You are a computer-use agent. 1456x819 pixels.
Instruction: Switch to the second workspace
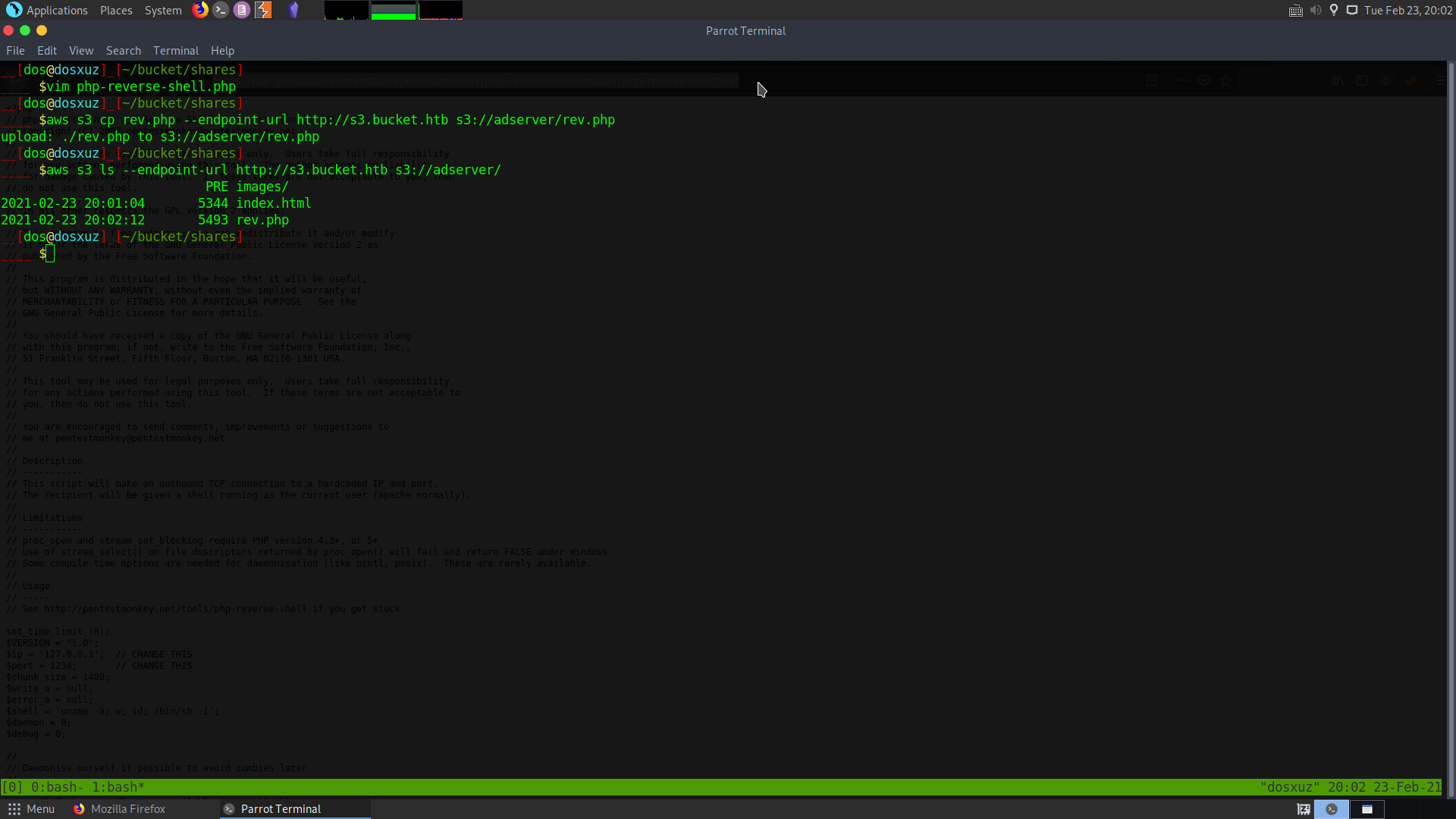tap(1367, 809)
